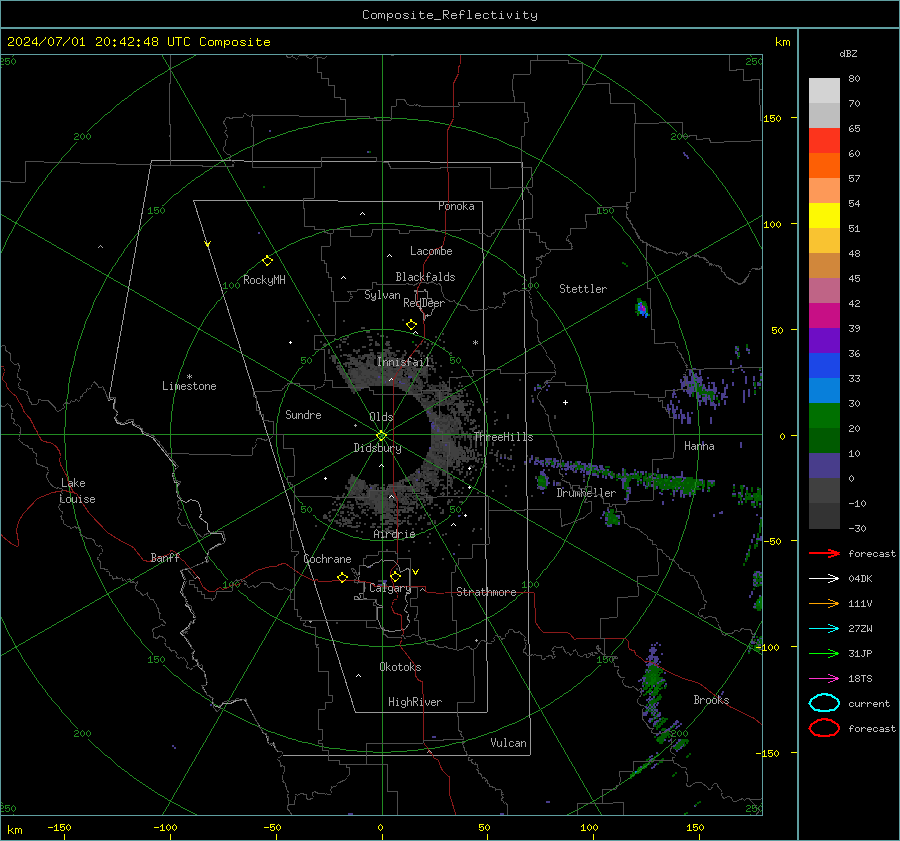Click the Blackfalds label

coord(425,277)
